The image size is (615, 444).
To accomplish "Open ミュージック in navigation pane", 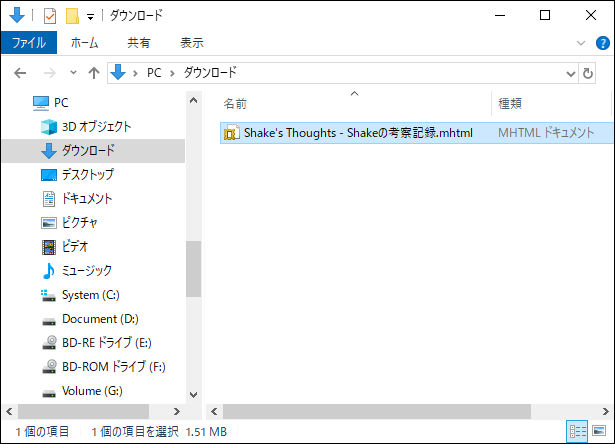I will coord(87,270).
